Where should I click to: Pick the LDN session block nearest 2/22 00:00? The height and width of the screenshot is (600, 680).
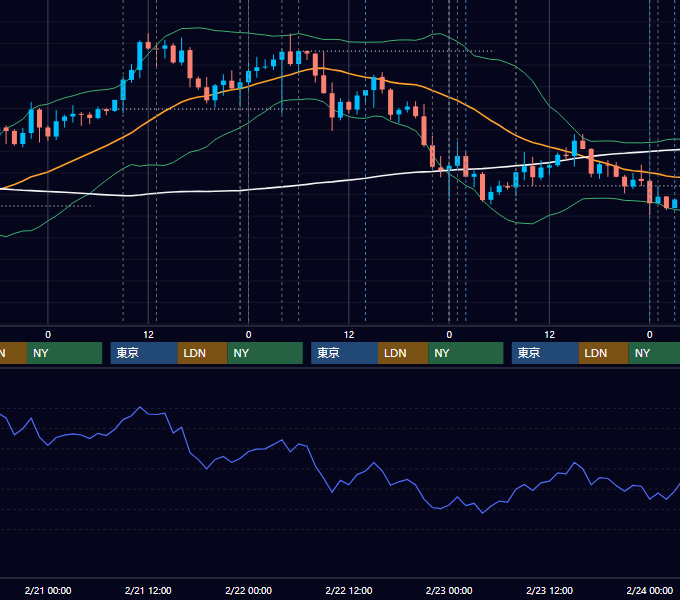pos(203,353)
